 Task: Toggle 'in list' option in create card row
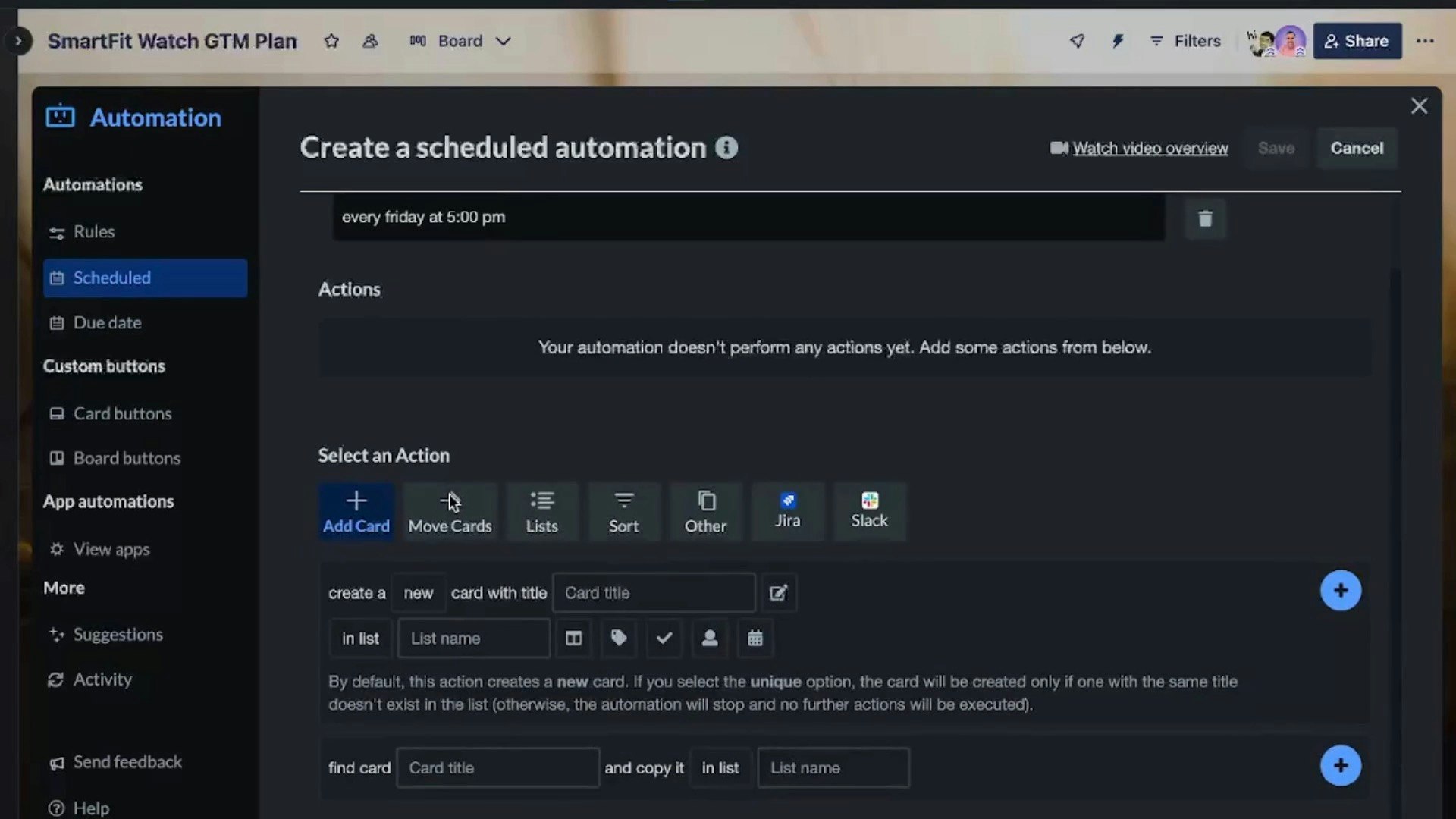pyautogui.click(x=360, y=639)
